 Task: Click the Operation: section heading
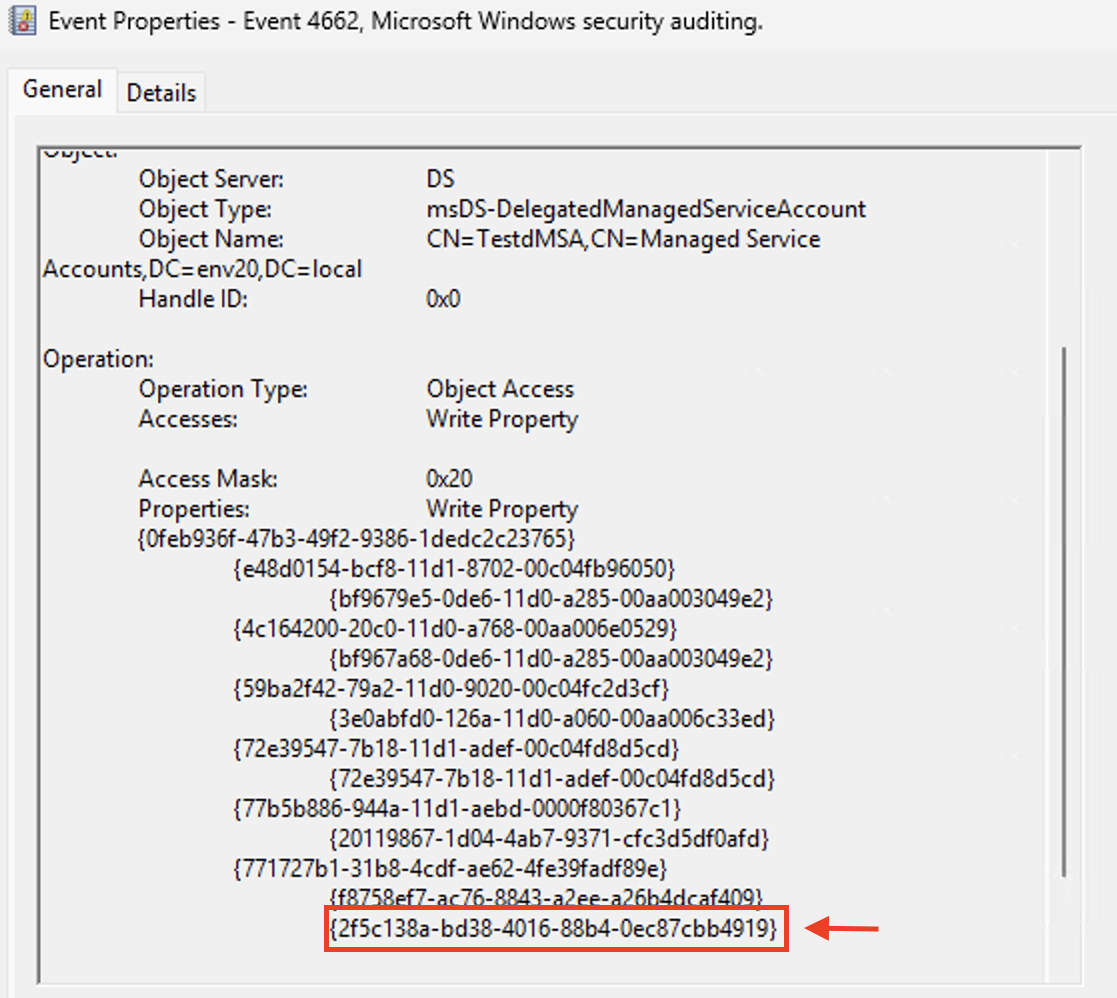98,359
